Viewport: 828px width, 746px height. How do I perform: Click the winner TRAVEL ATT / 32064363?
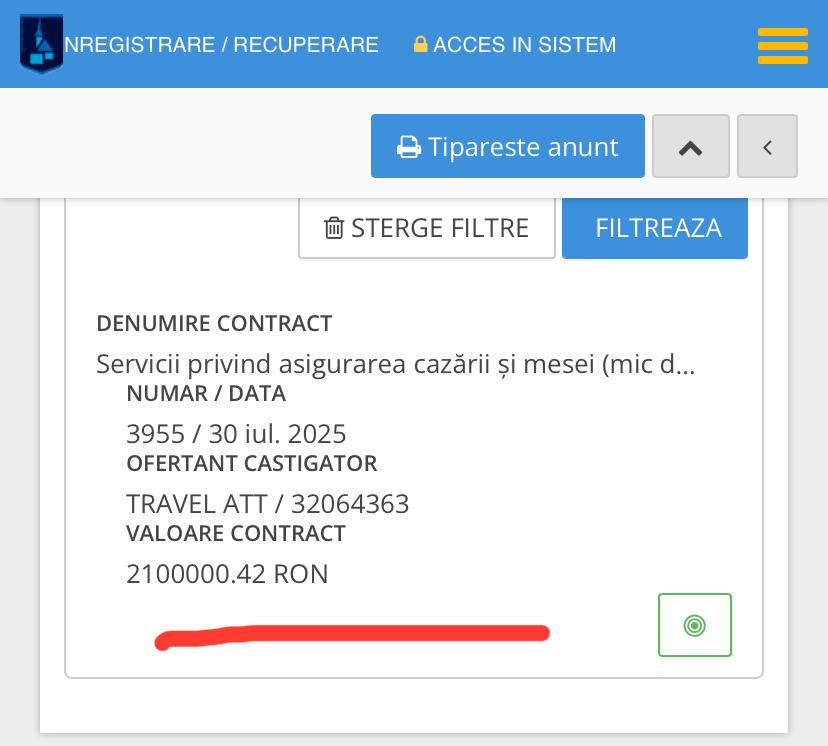coord(267,503)
